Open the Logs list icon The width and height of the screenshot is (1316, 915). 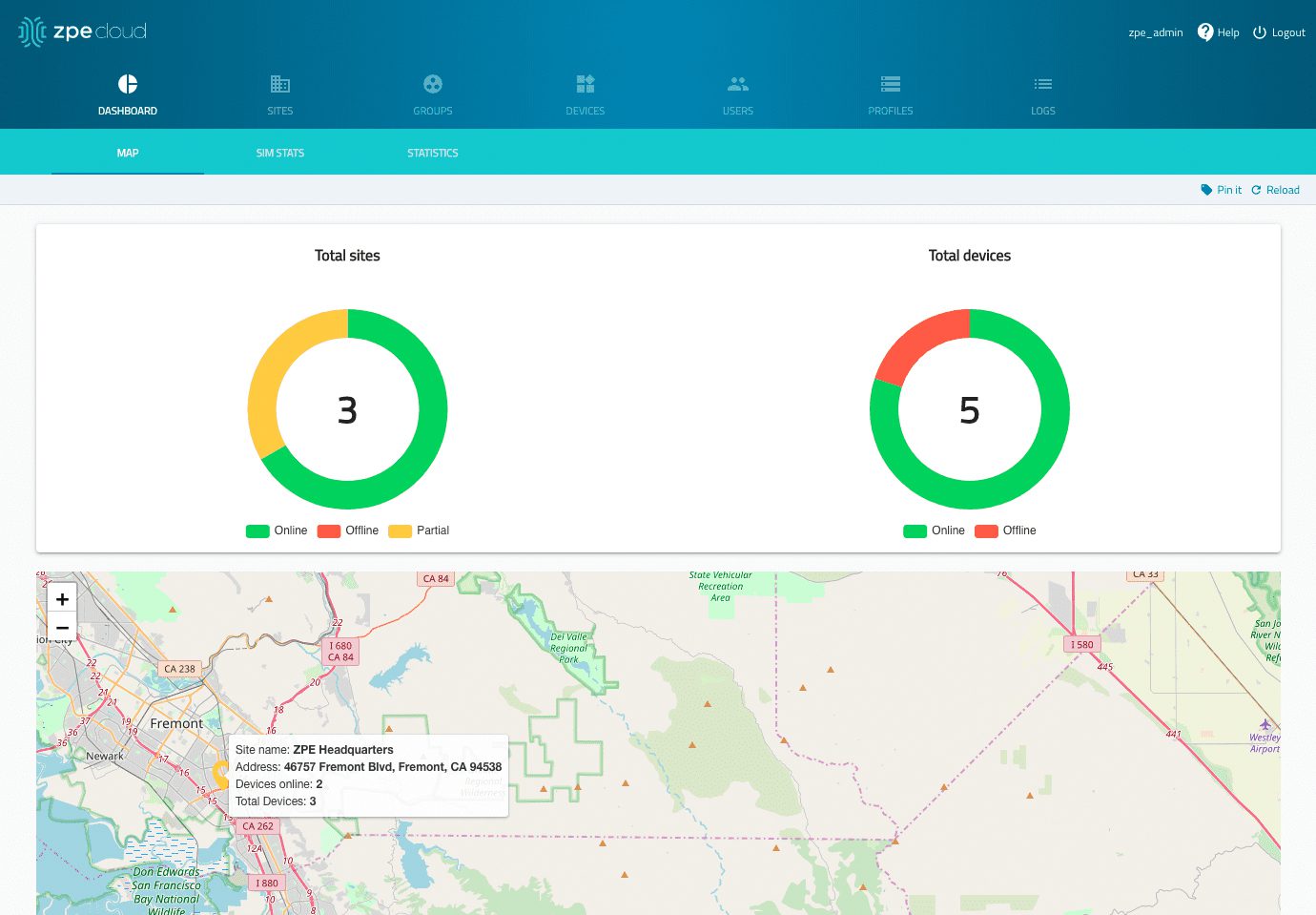(1042, 85)
